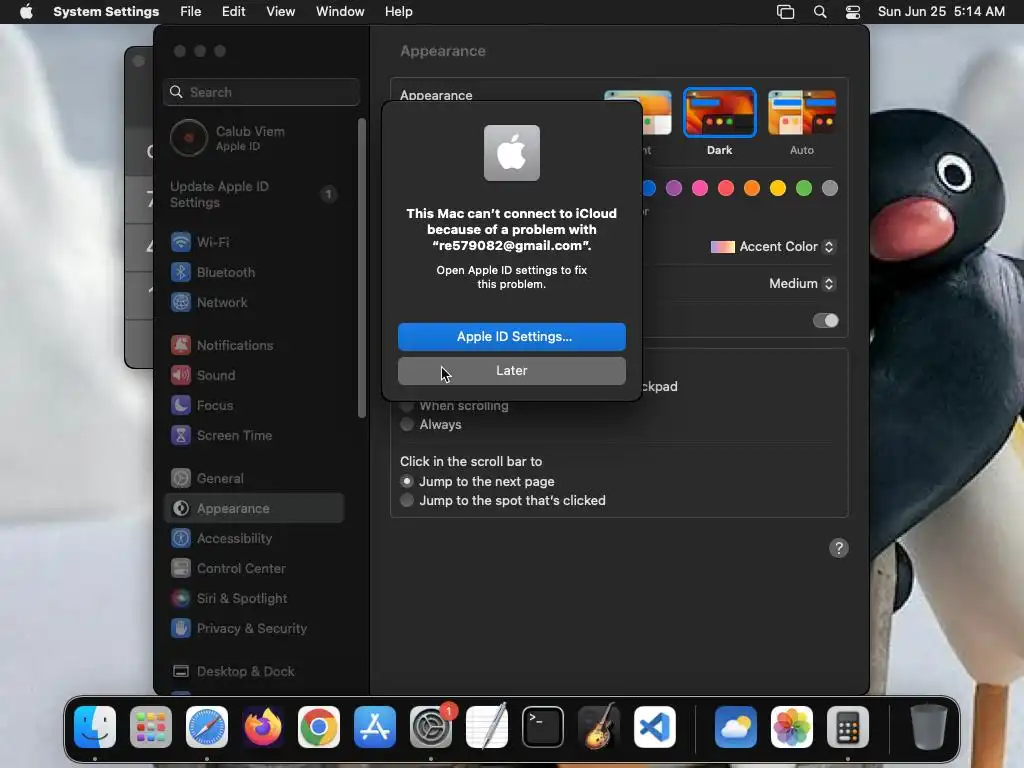Click the menu bar date and time
The image size is (1024, 768).
[941, 12]
